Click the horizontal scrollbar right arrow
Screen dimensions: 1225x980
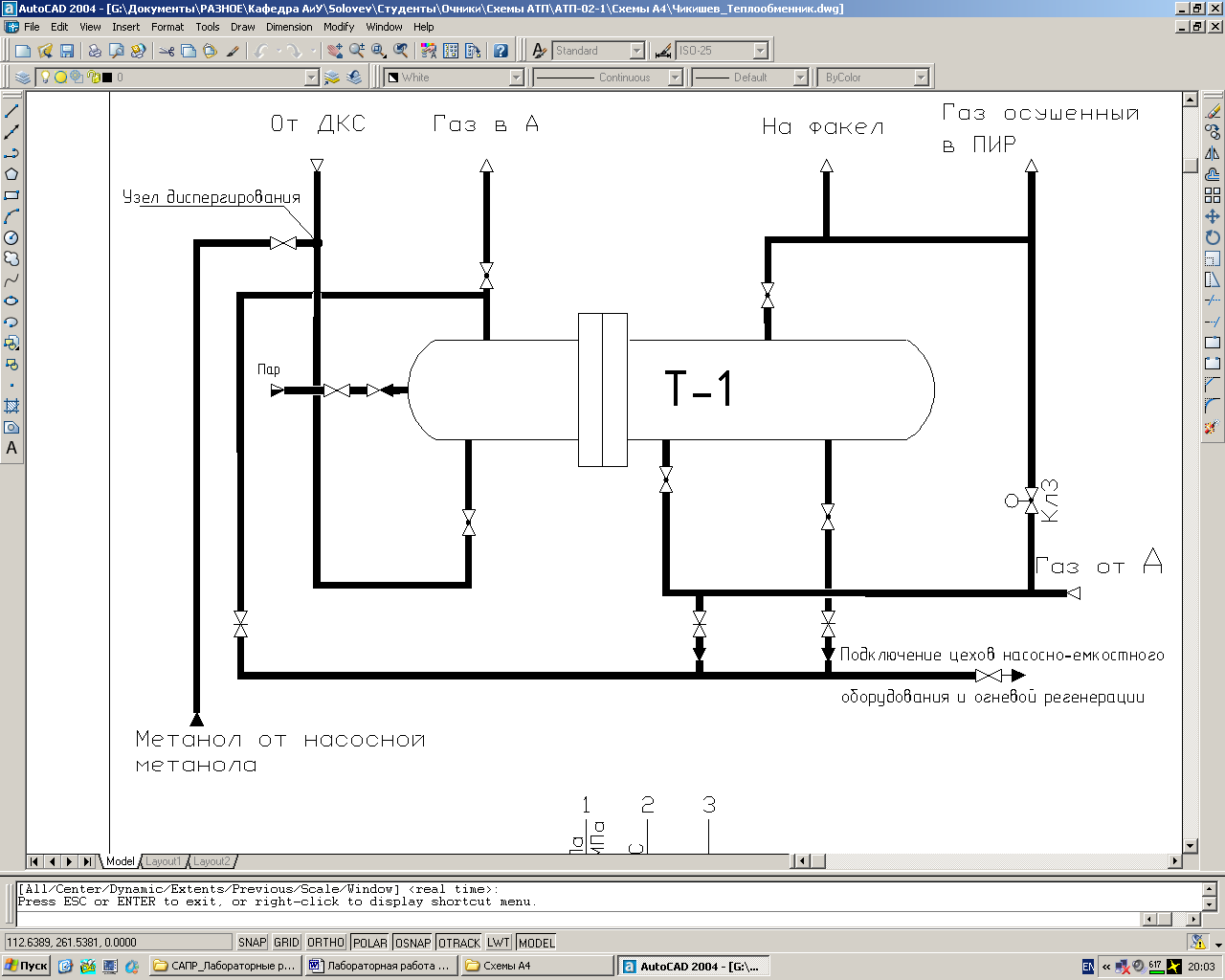pyautogui.click(x=1175, y=861)
